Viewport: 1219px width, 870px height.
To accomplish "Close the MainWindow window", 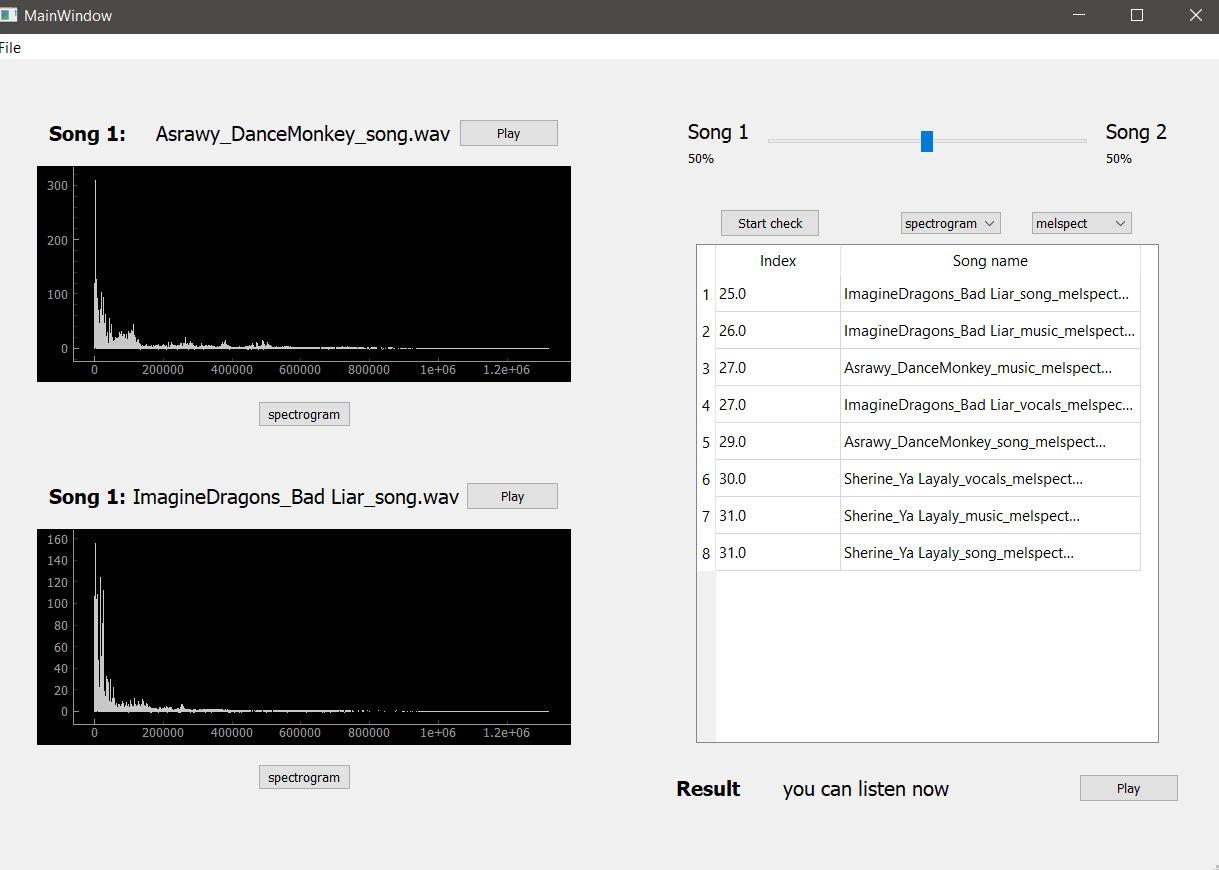I will coord(1195,16).
